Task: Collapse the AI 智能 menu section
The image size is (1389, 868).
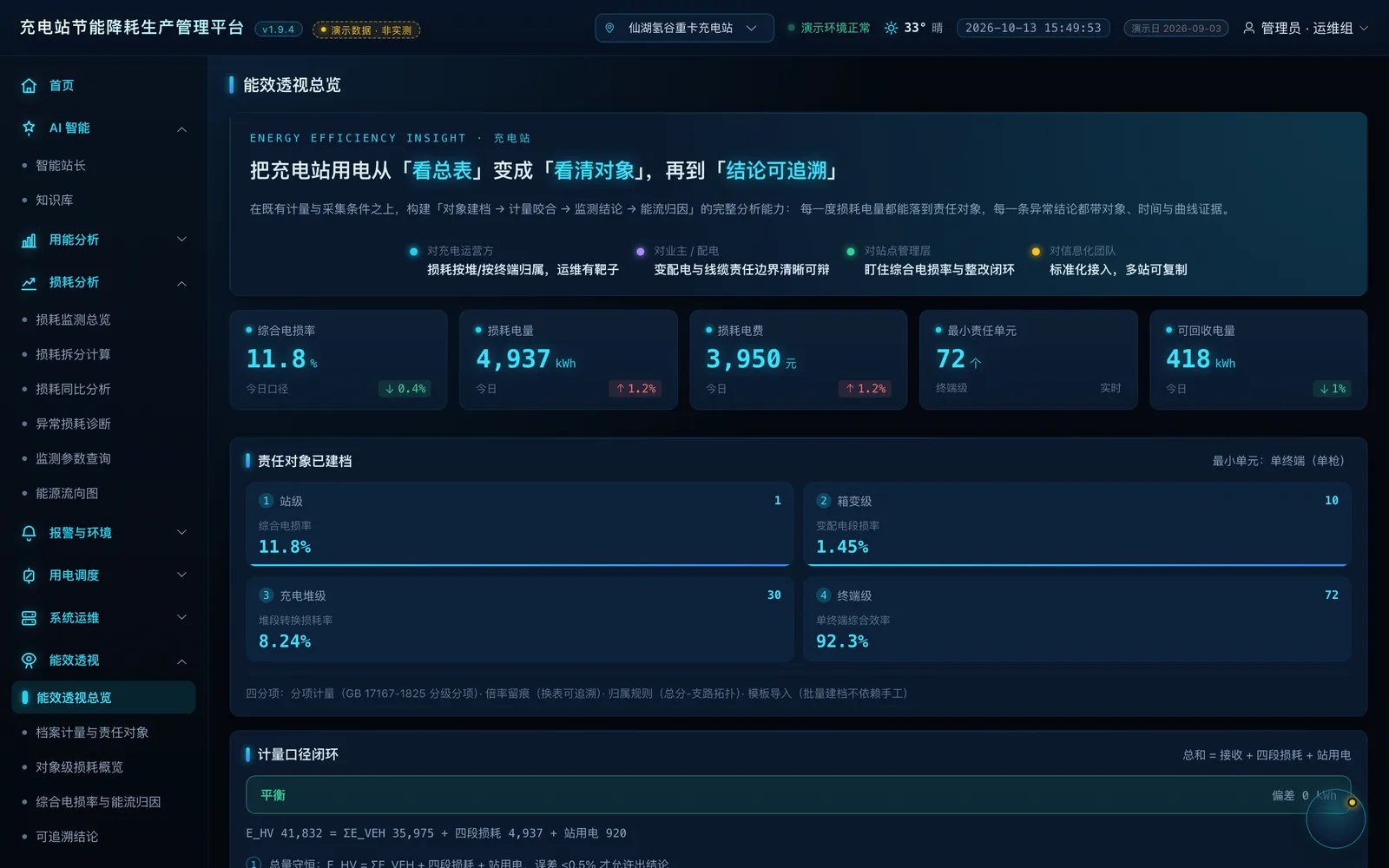Action: (x=181, y=128)
